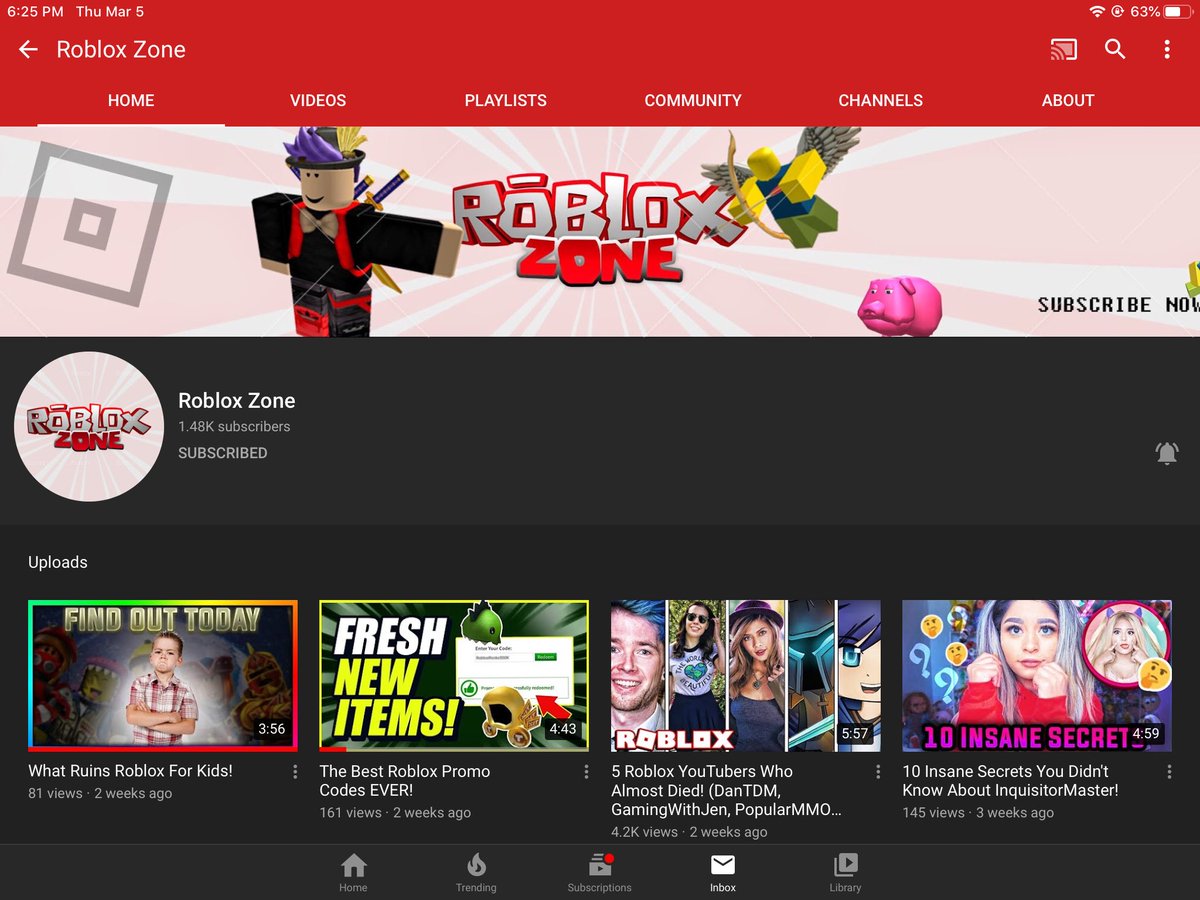Tap the 81 views · 2 weeks ago text
Screen dimensions: 1200x900
pos(100,793)
